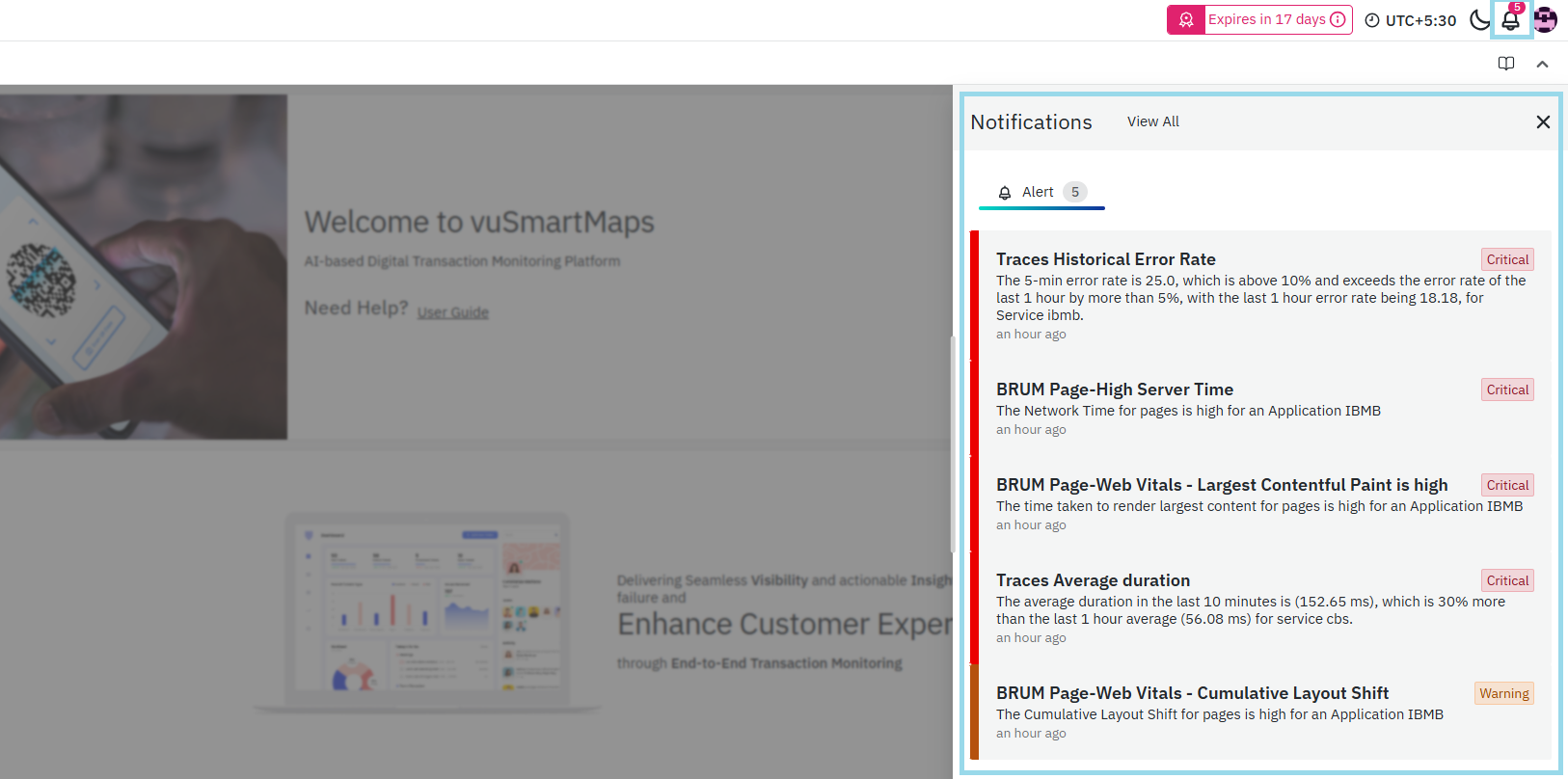Click the info icon beside Expires in 17 days
The image size is (1568, 779).
[x=1338, y=19]
